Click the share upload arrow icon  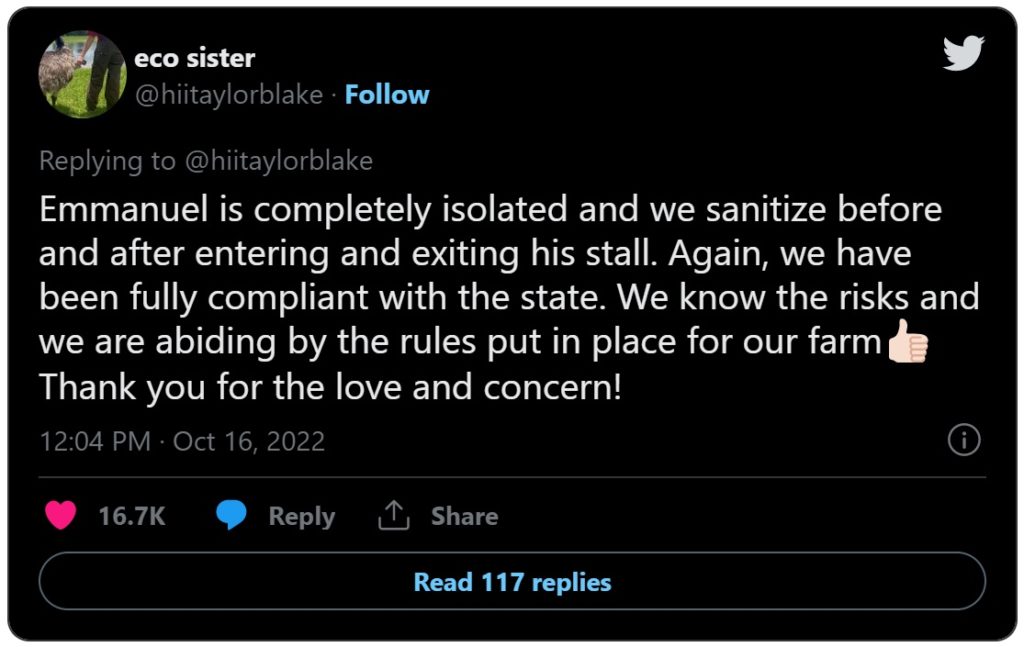[x=395, y=516]
